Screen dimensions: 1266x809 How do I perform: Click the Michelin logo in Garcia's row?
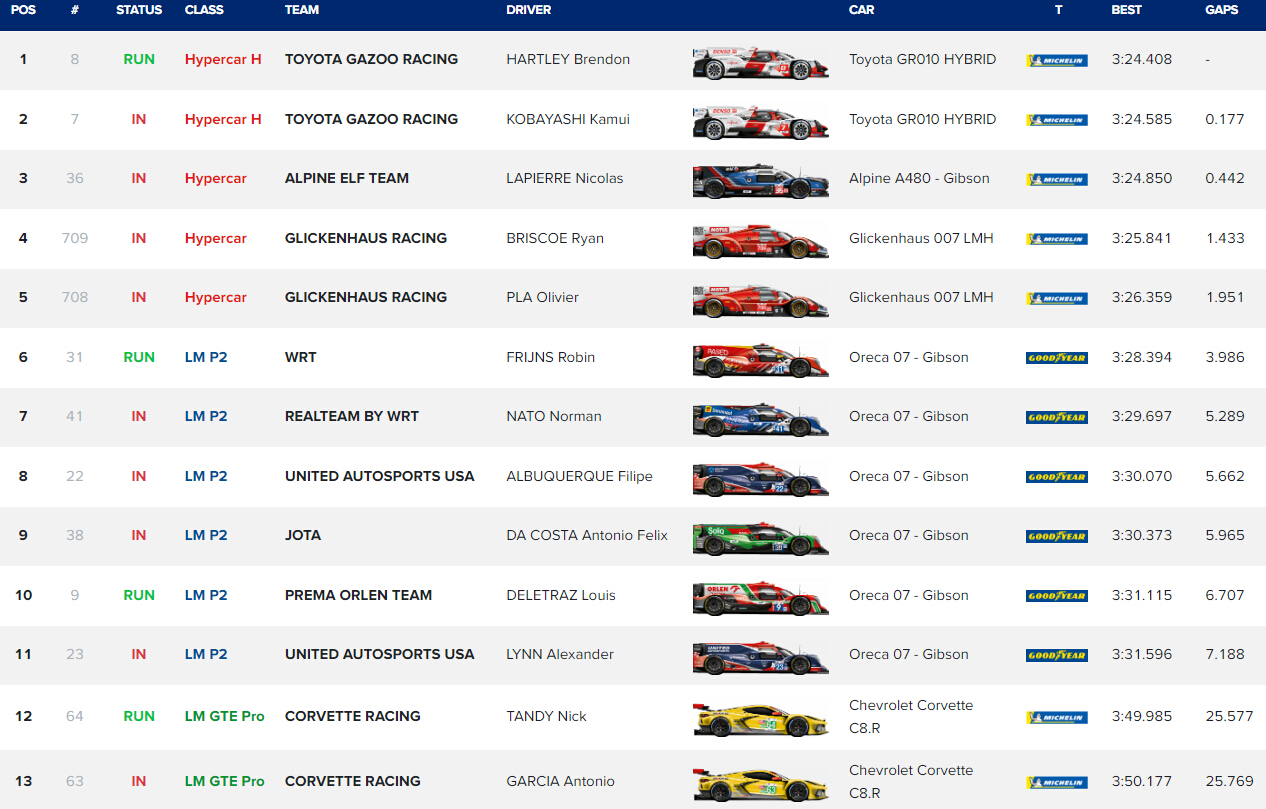tap(1056, 782)
